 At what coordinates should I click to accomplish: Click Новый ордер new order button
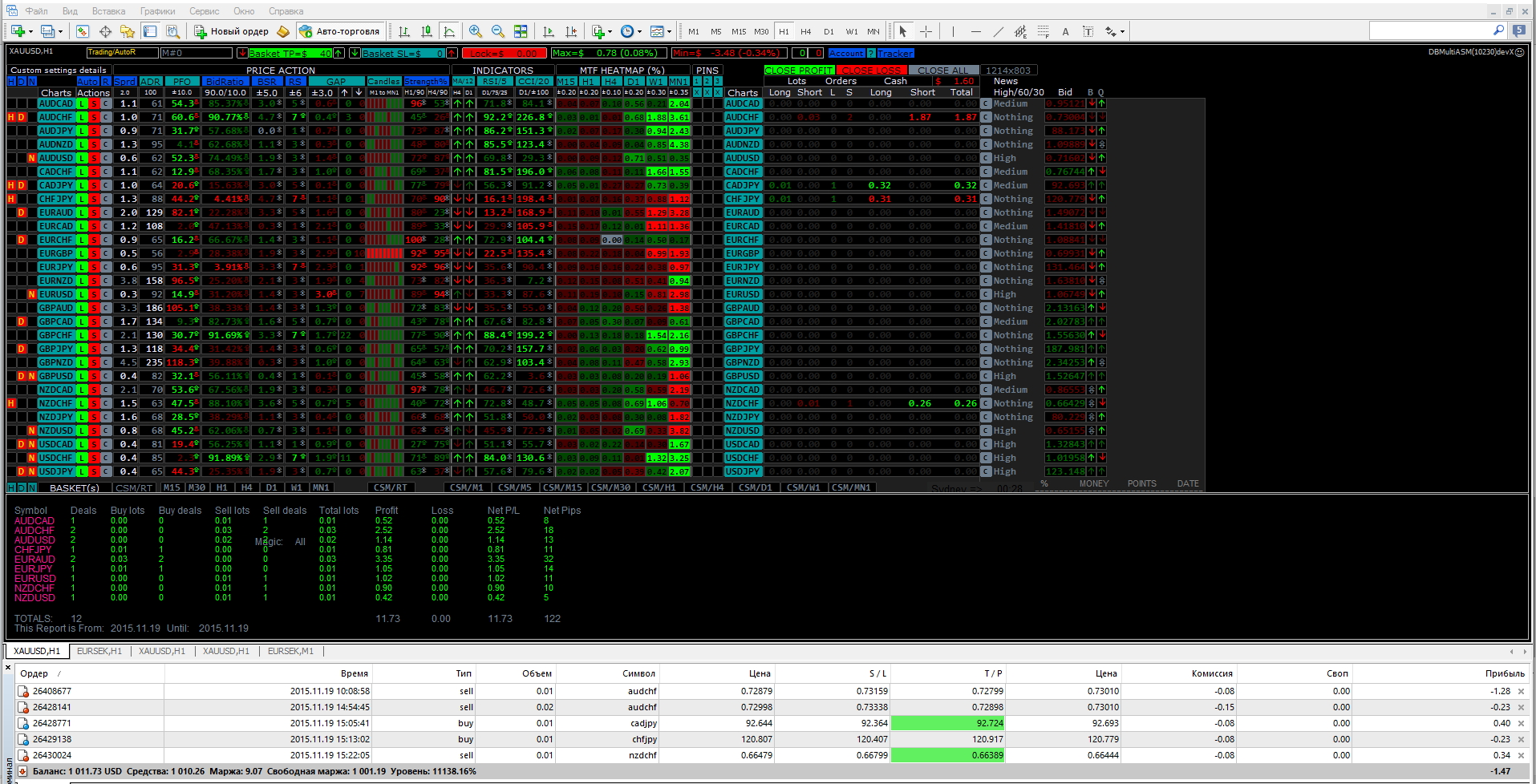[232, 31]
